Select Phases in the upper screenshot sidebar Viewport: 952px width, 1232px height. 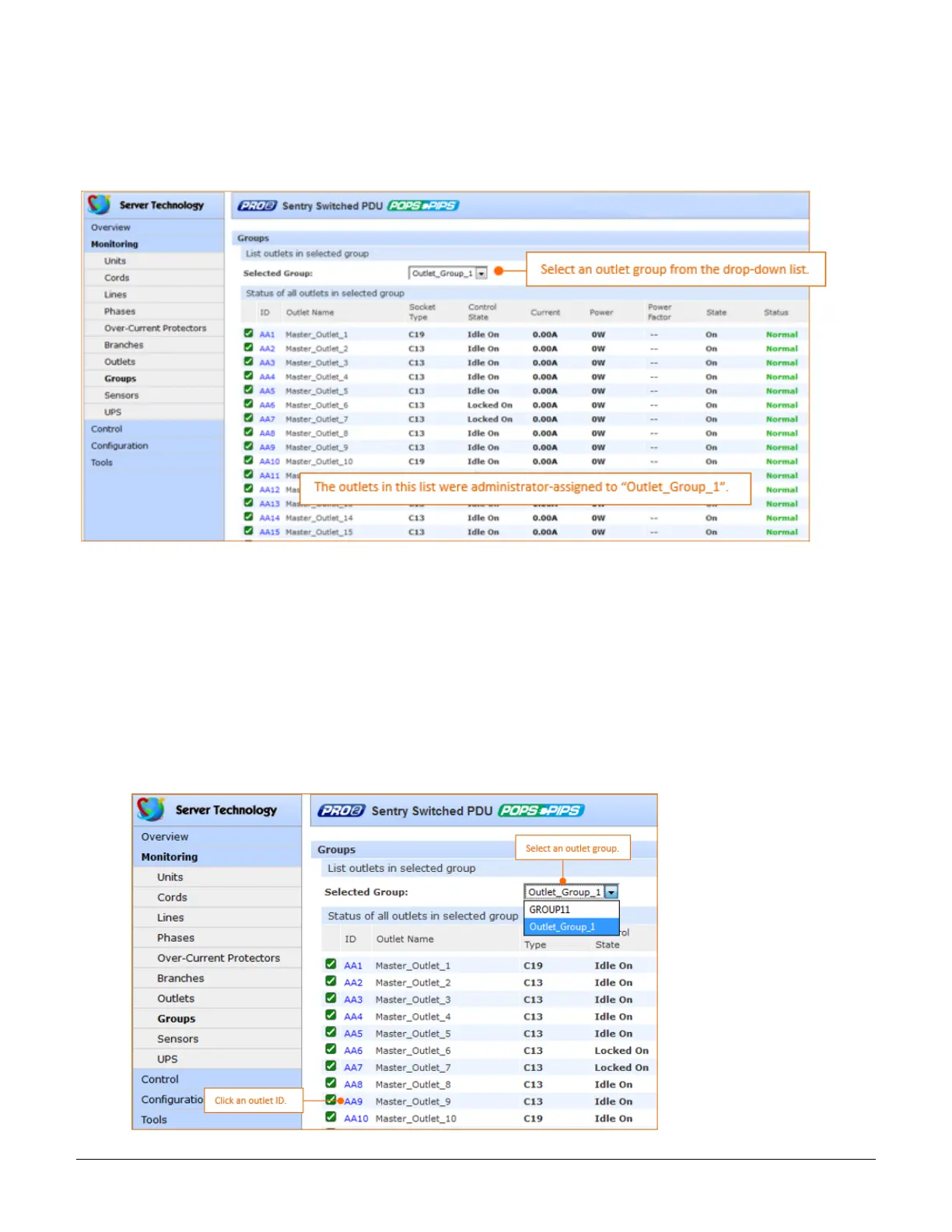120,311
